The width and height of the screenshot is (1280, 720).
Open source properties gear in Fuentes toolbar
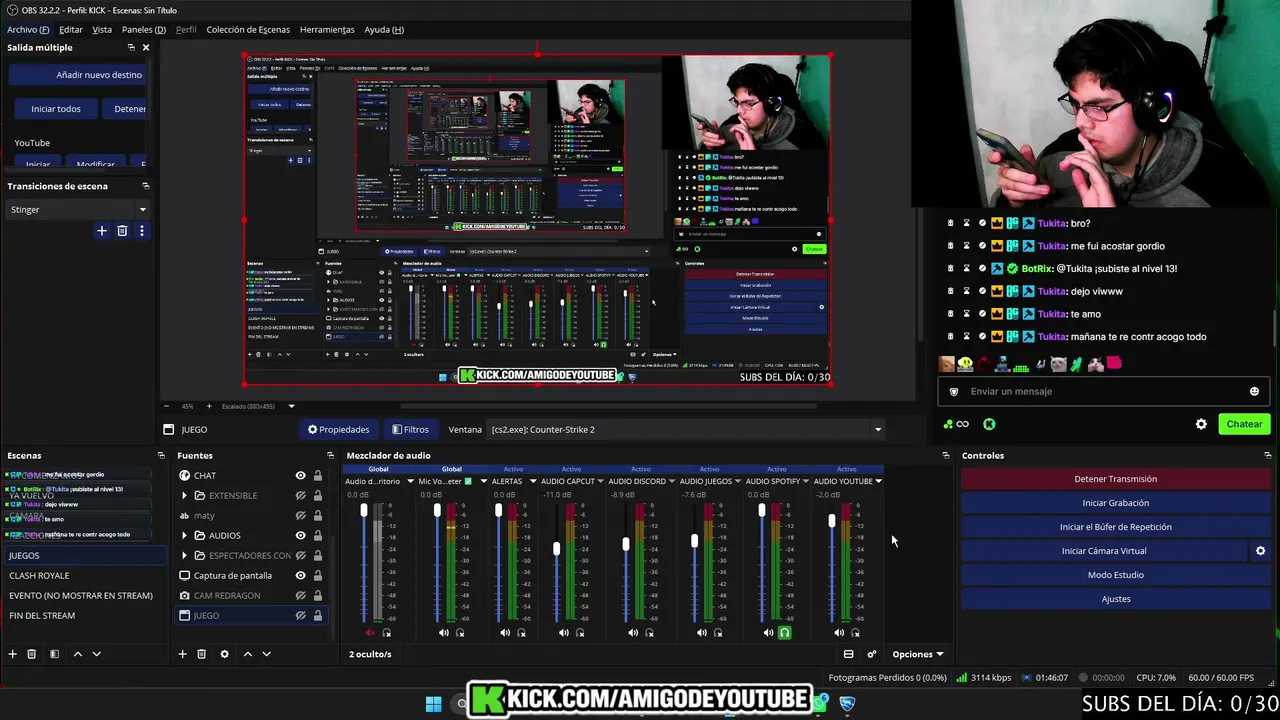click(x=224, y=654)
